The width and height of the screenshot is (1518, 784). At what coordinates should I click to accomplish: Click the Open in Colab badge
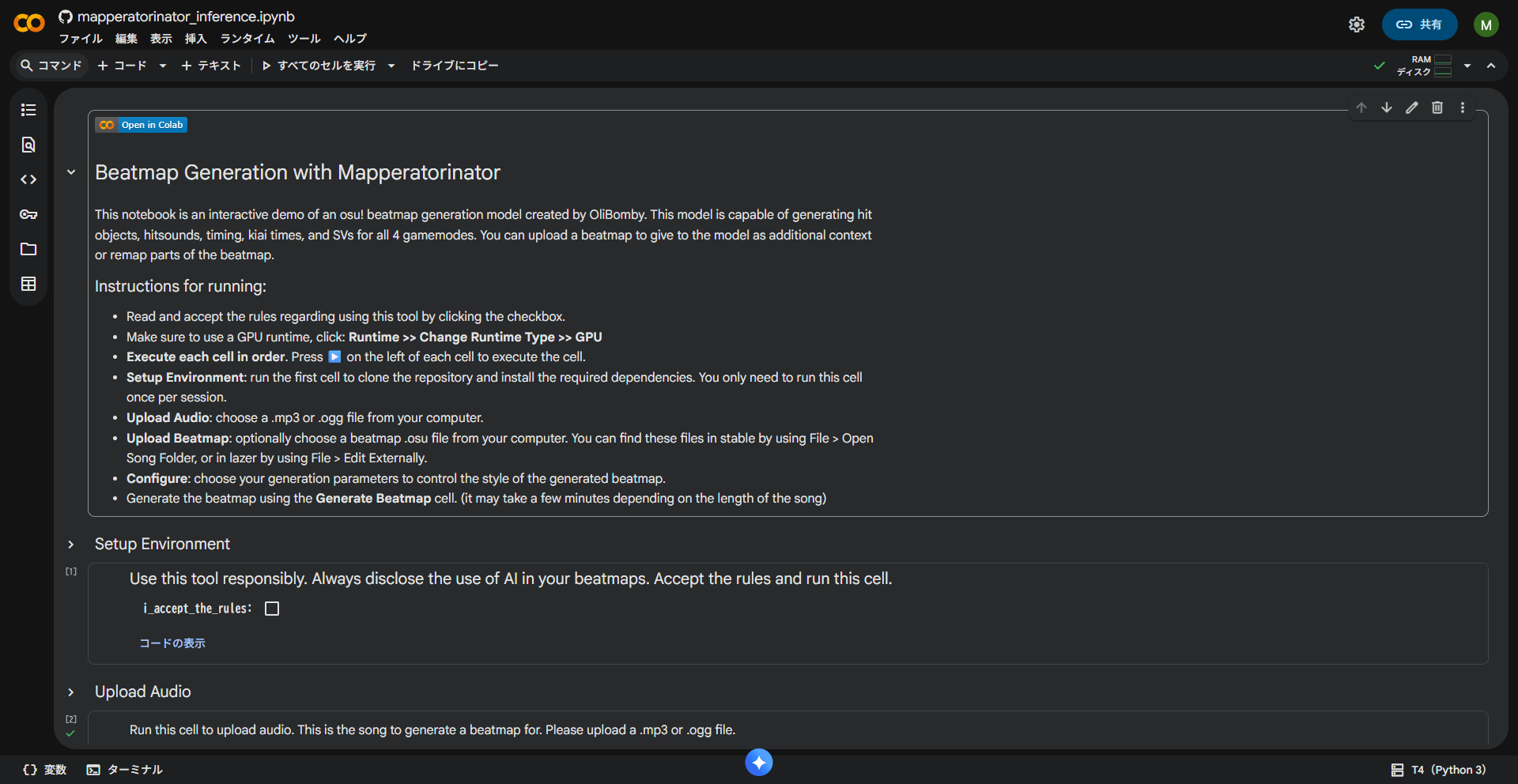[x=142, y=125]
